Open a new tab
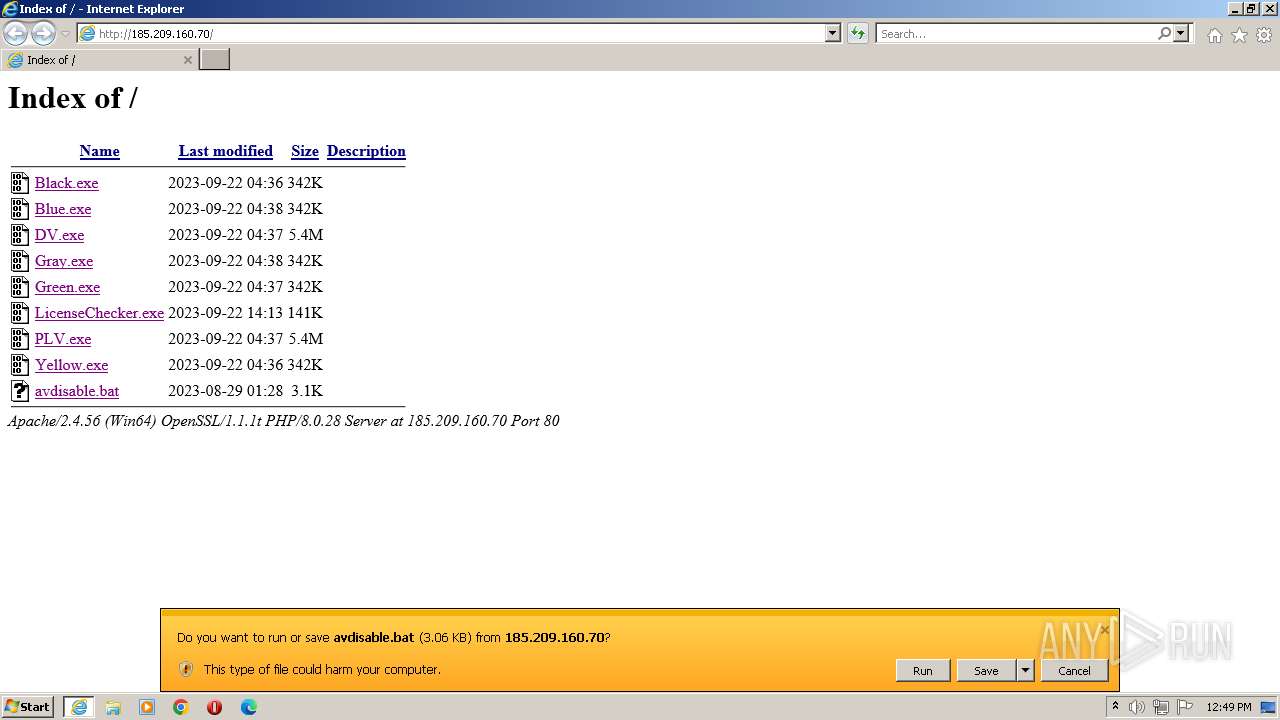1280x720 pixels. tap(215, 60)
